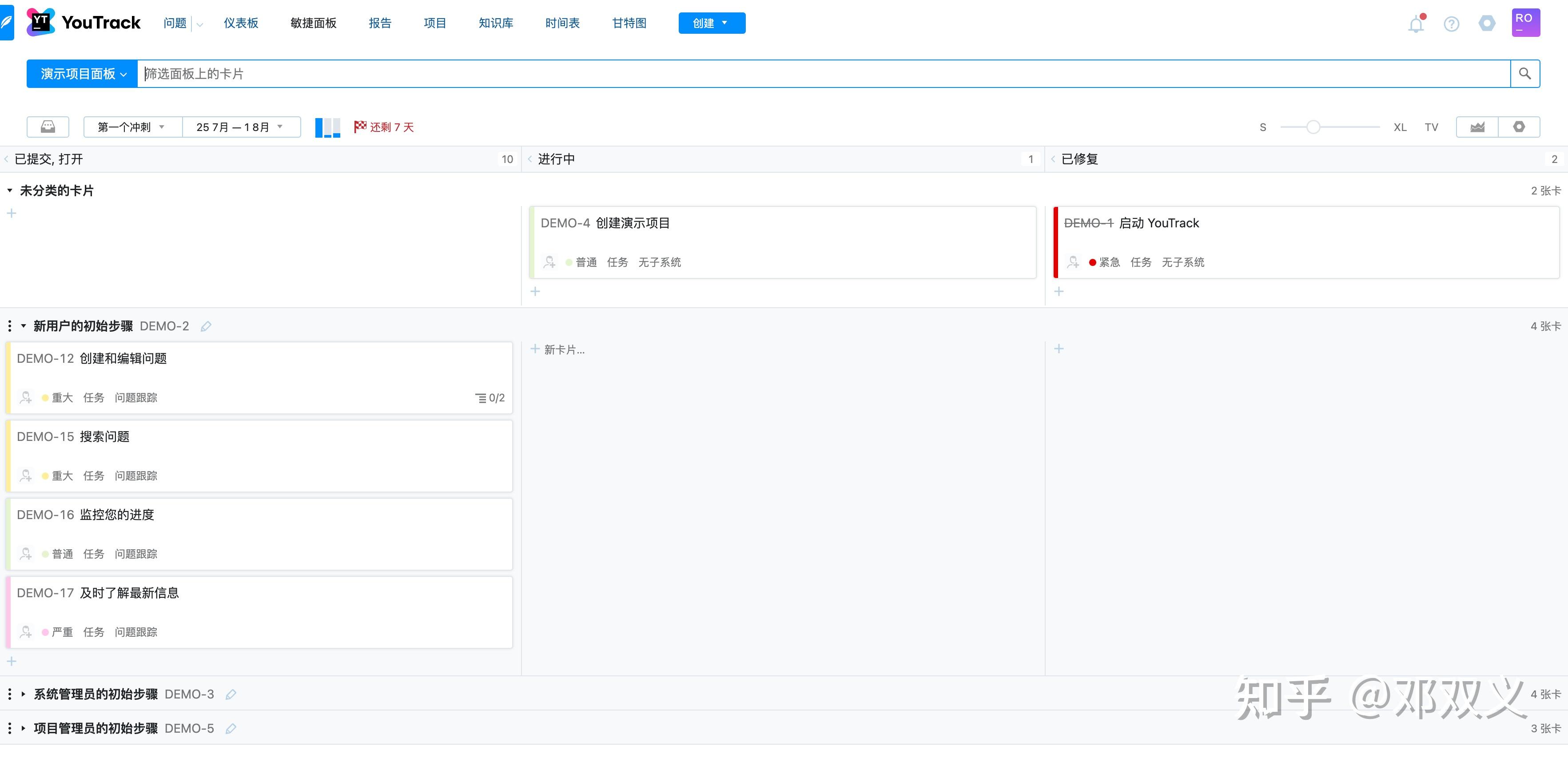The width and height of the screenshot is (1568, 762).
Task: Switch board to TV display mode
Action: [x=1431, y=127]
